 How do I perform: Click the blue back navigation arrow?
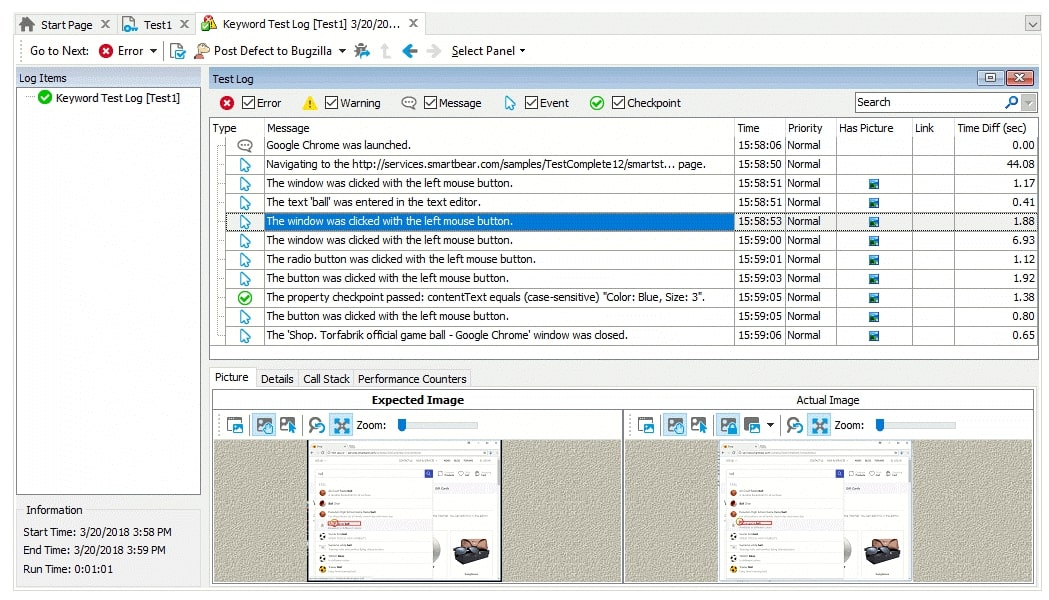tap(408, 51)
